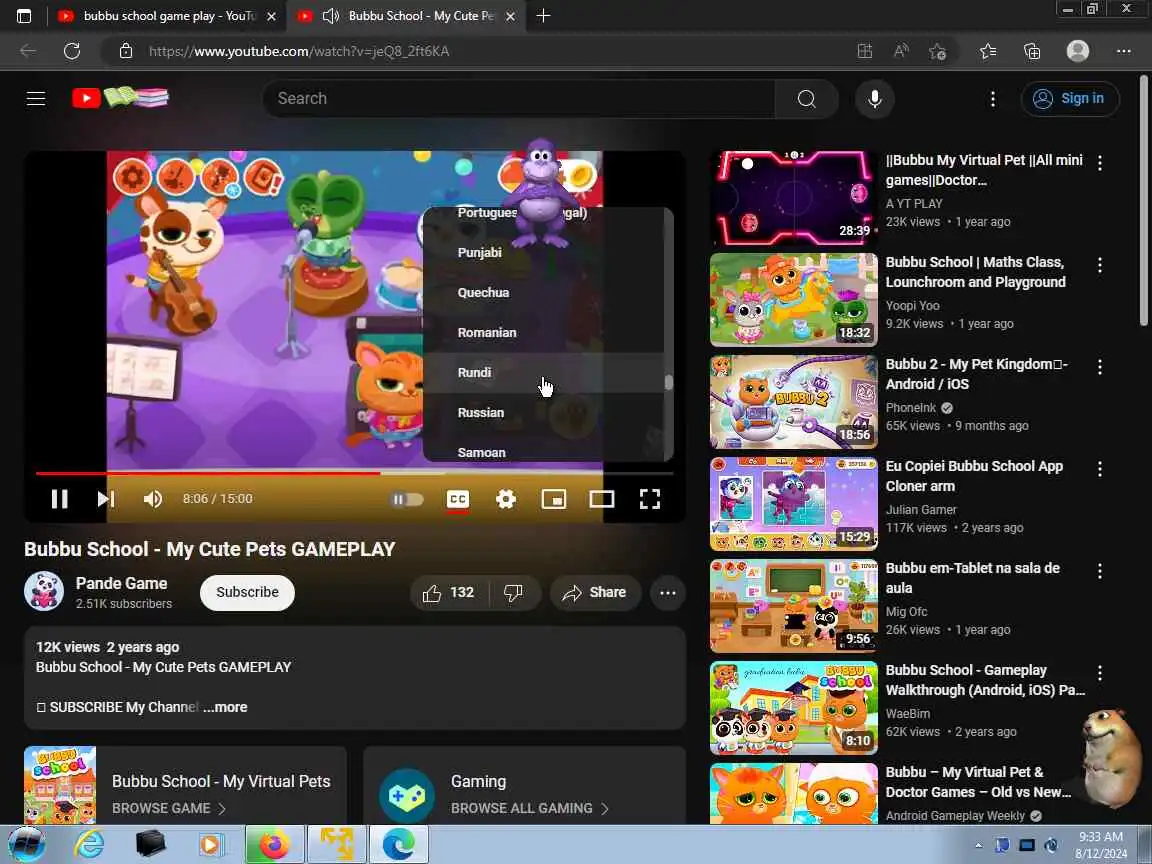The height and width of the screenshot is (864, 1152).
Task: Switch to theater mode
Action: tap(602, 500)
